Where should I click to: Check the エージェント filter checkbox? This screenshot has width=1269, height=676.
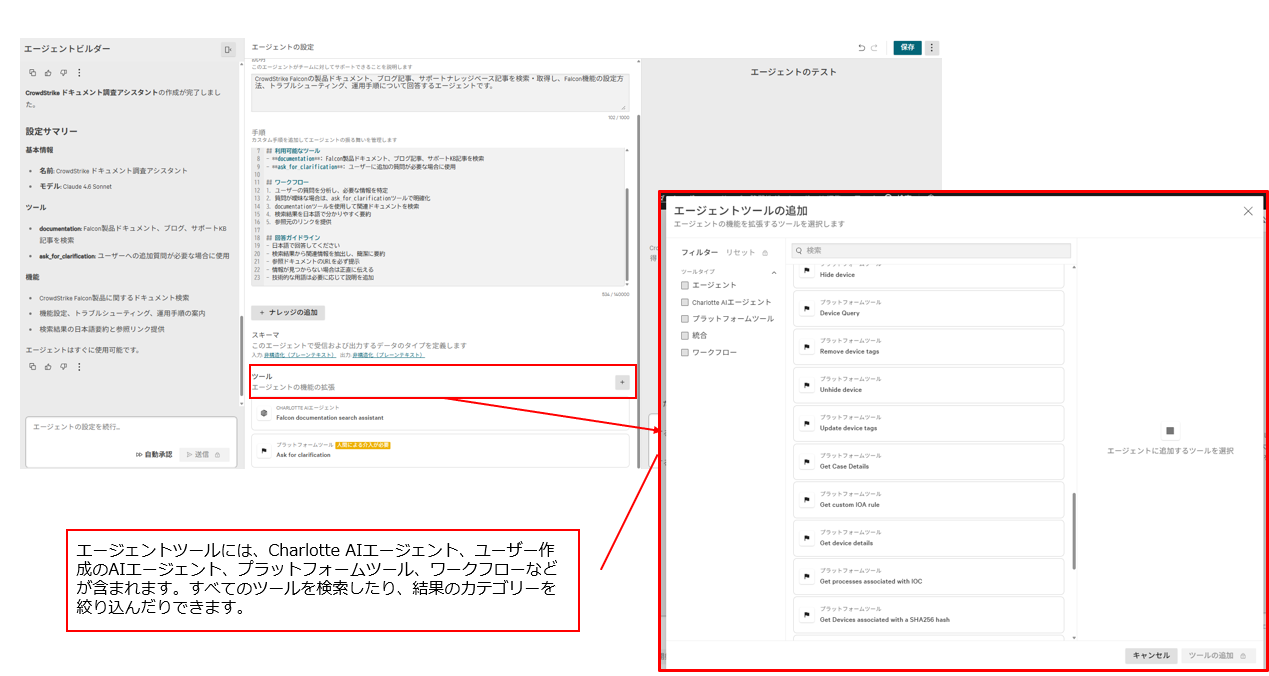coord(685,285)
